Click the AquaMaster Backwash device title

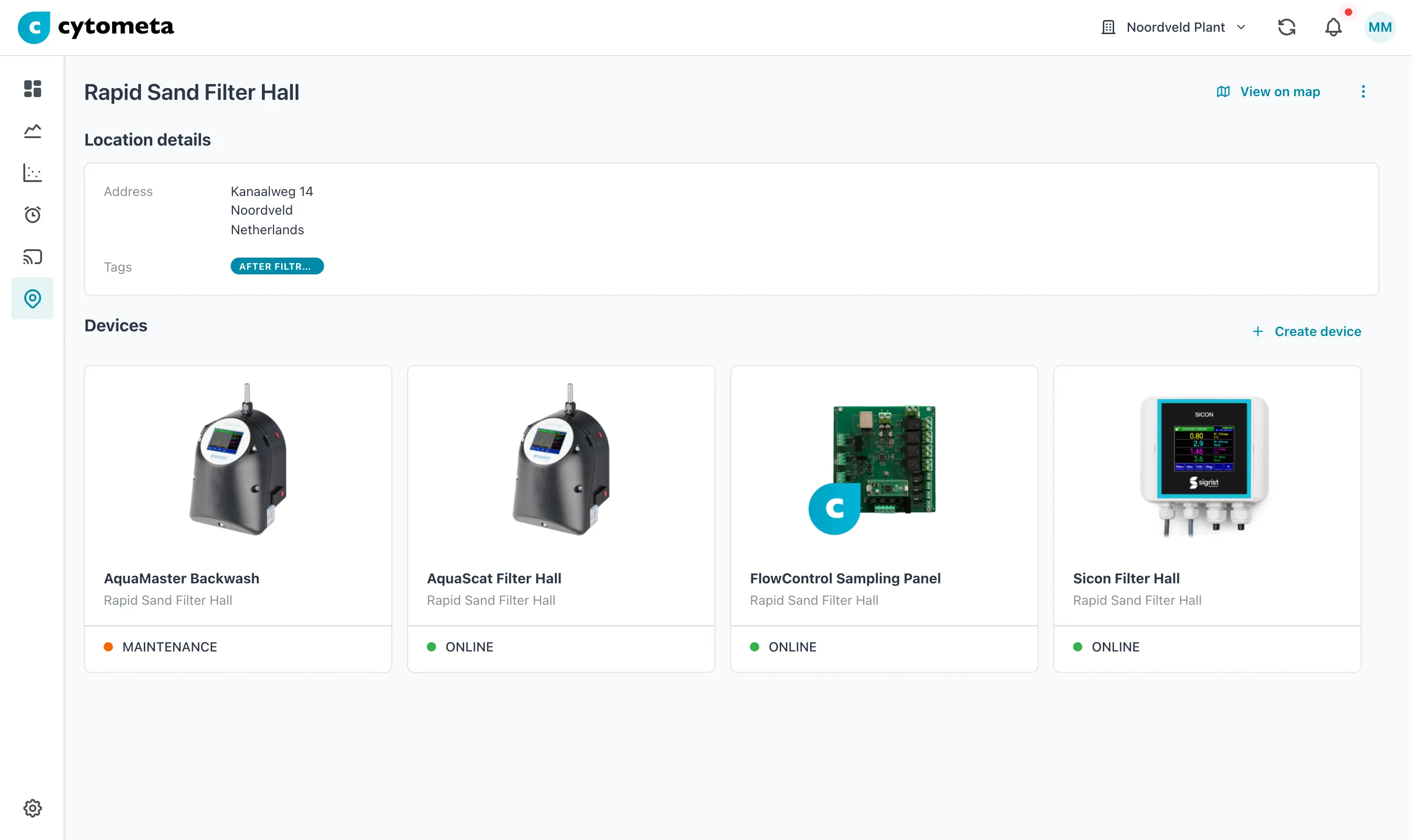181,579
